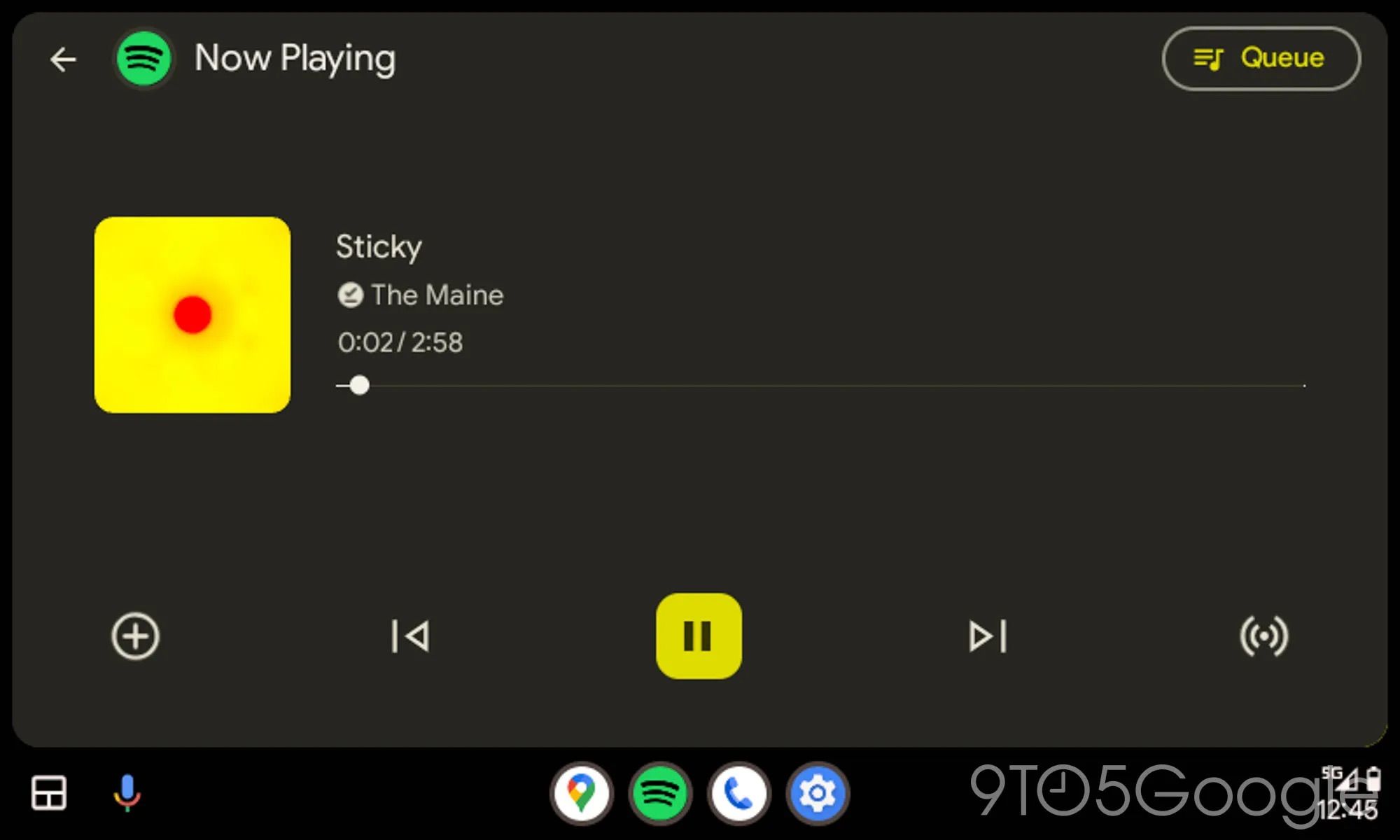Click the Sticky album art thumbnail

pyautogui.click(x=193, y=314)
